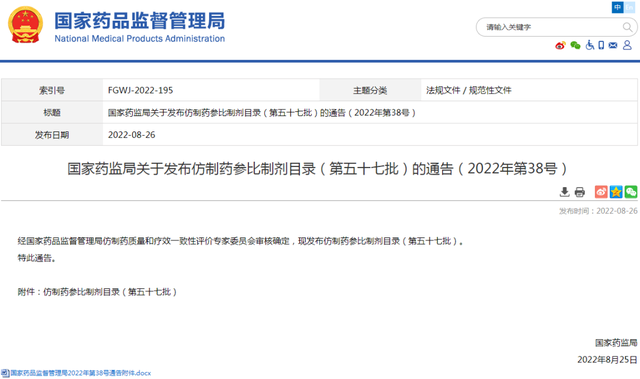Click the 特此通告 line
Viewport: 640px width, 379px height.
tap(36, 258)
